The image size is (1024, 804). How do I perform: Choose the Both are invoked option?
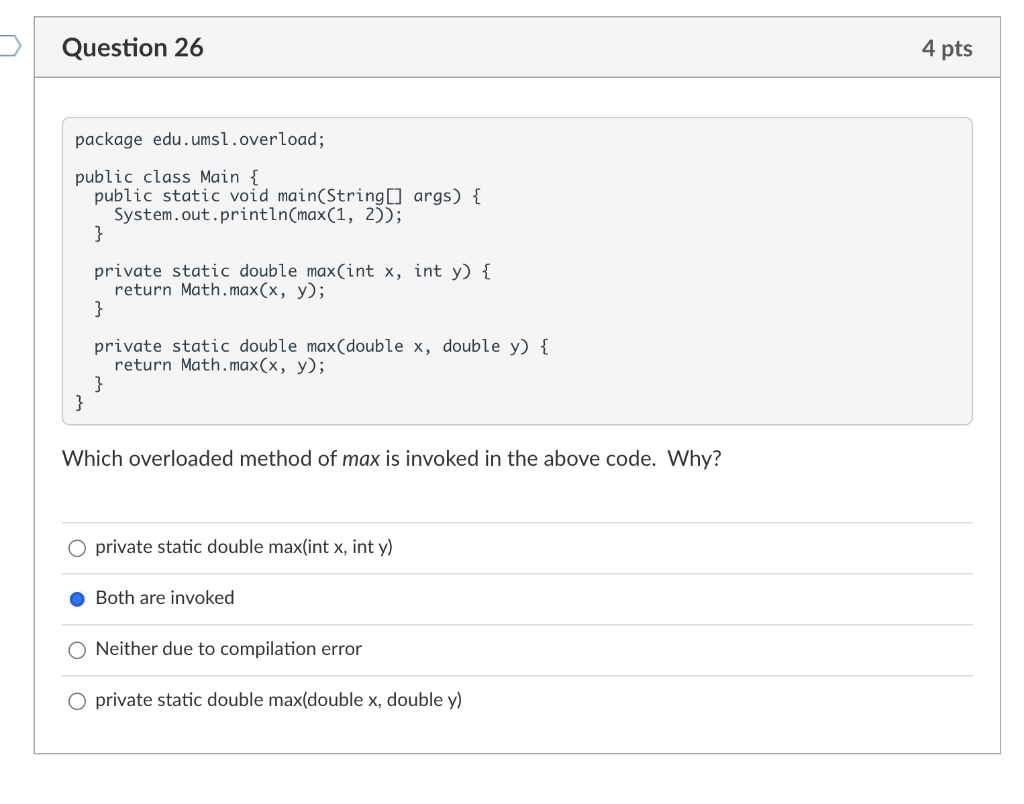[77, 599]
